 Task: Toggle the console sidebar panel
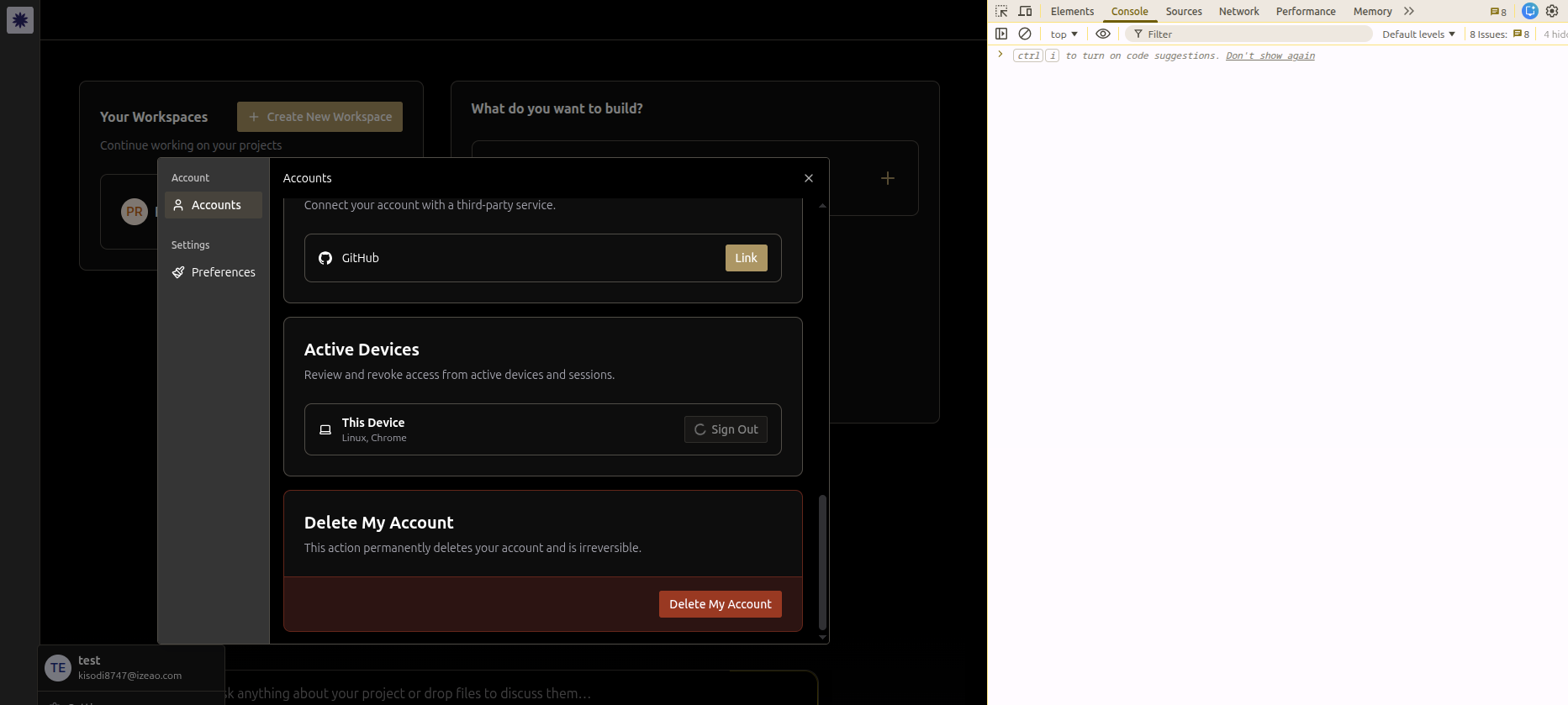point(1001,34)
